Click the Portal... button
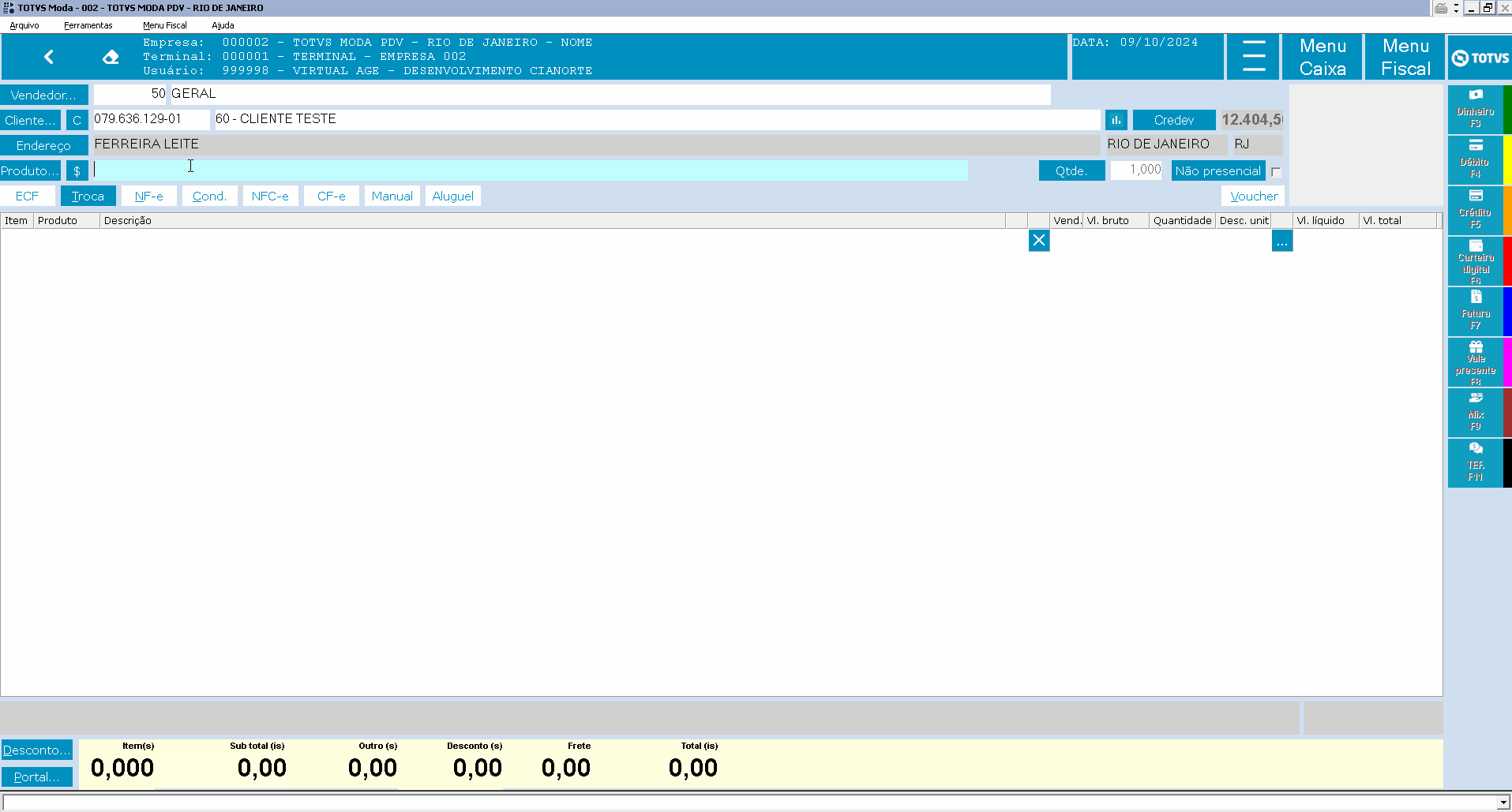1512x812 pixels. 37,776
